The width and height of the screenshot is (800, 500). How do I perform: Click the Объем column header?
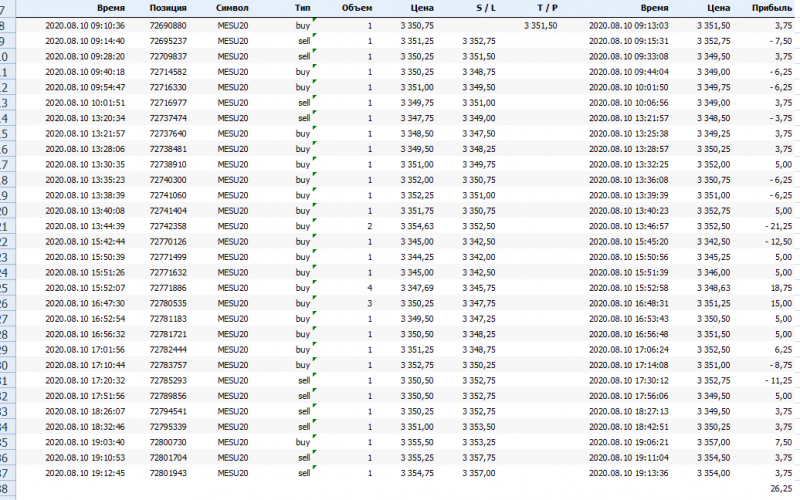pyautogui.click(x=357, y=8)
